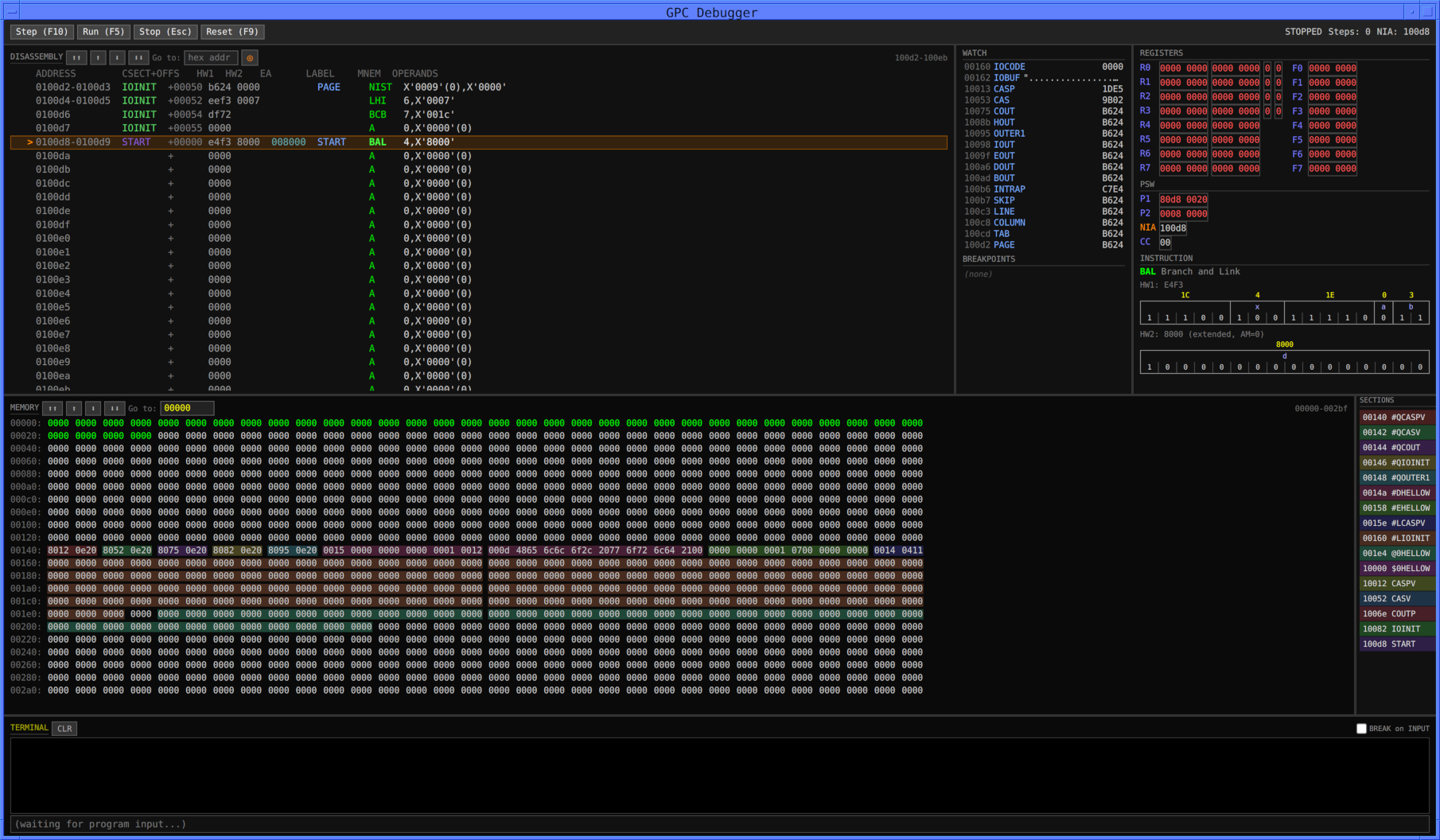The image size is (1440, 840).
Task: Click disassembly page-up double arrow button
Action: point(76,58)
